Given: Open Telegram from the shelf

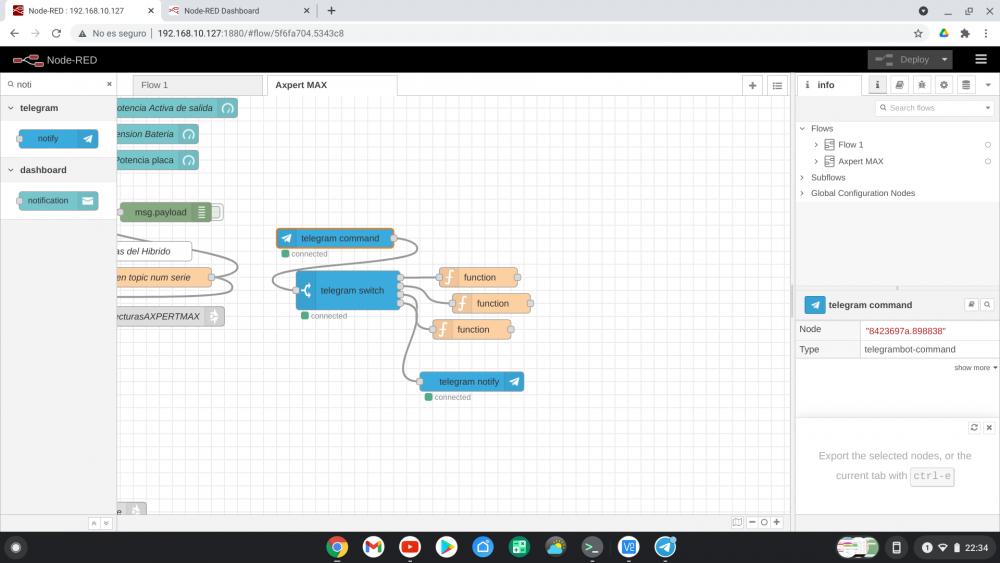Looking at the screenshot, I should coord(665,547).
